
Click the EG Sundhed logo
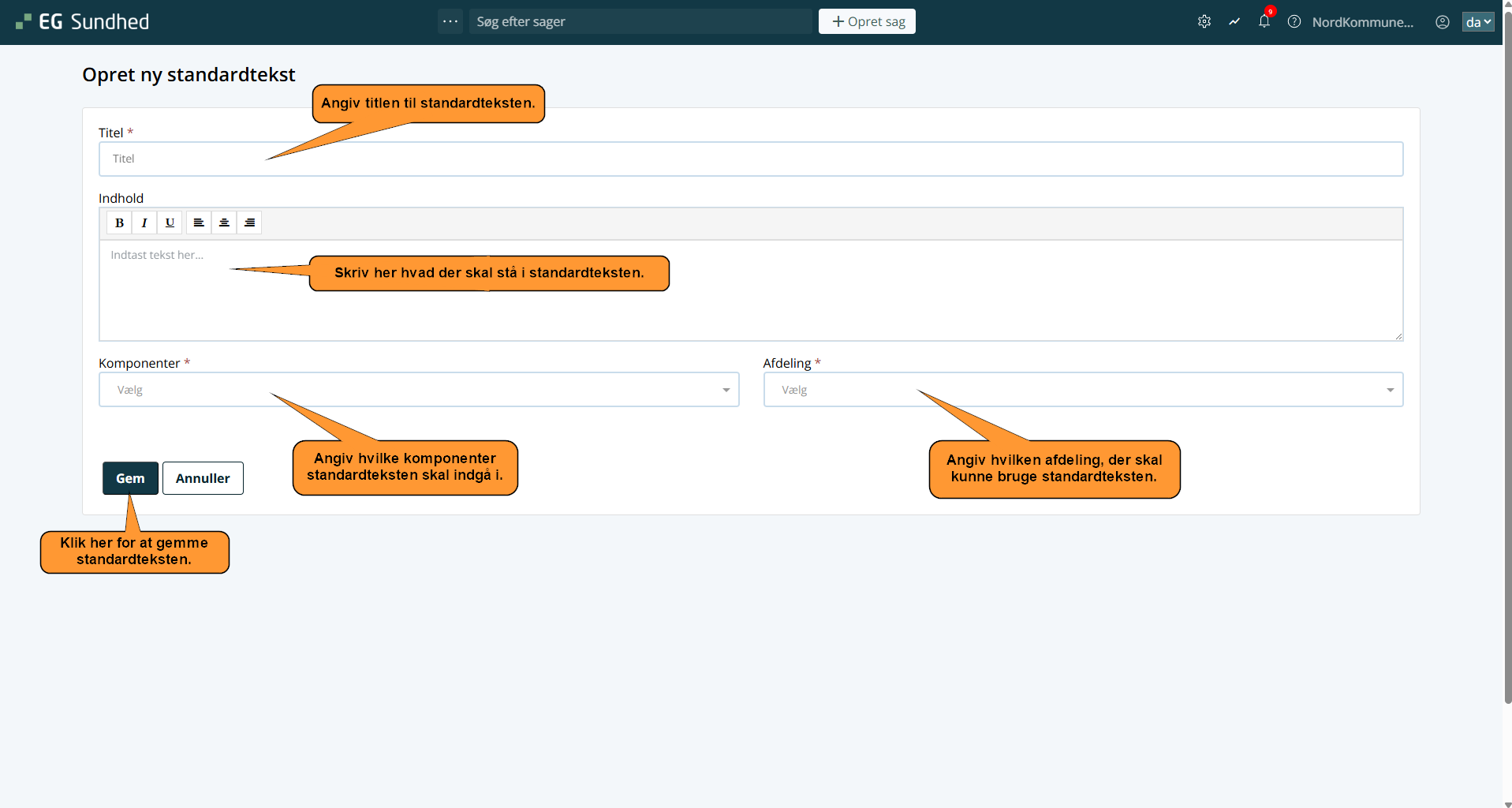click(x=83, y=22)
